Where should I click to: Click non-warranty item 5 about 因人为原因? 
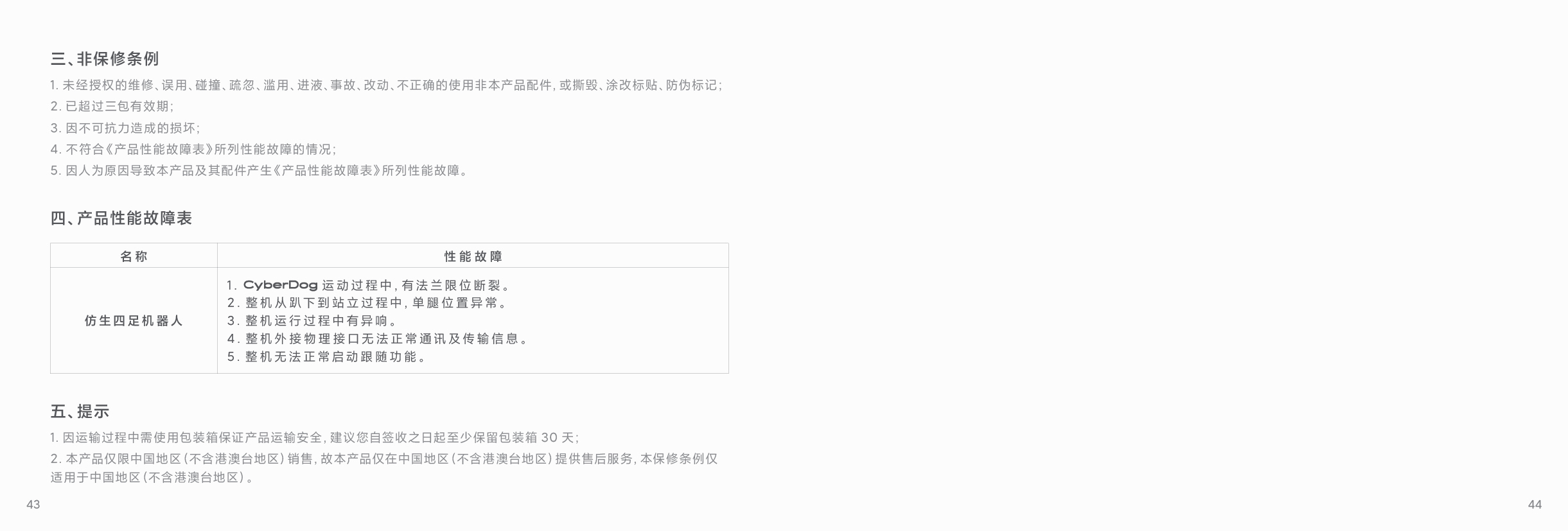pos(259,171)
